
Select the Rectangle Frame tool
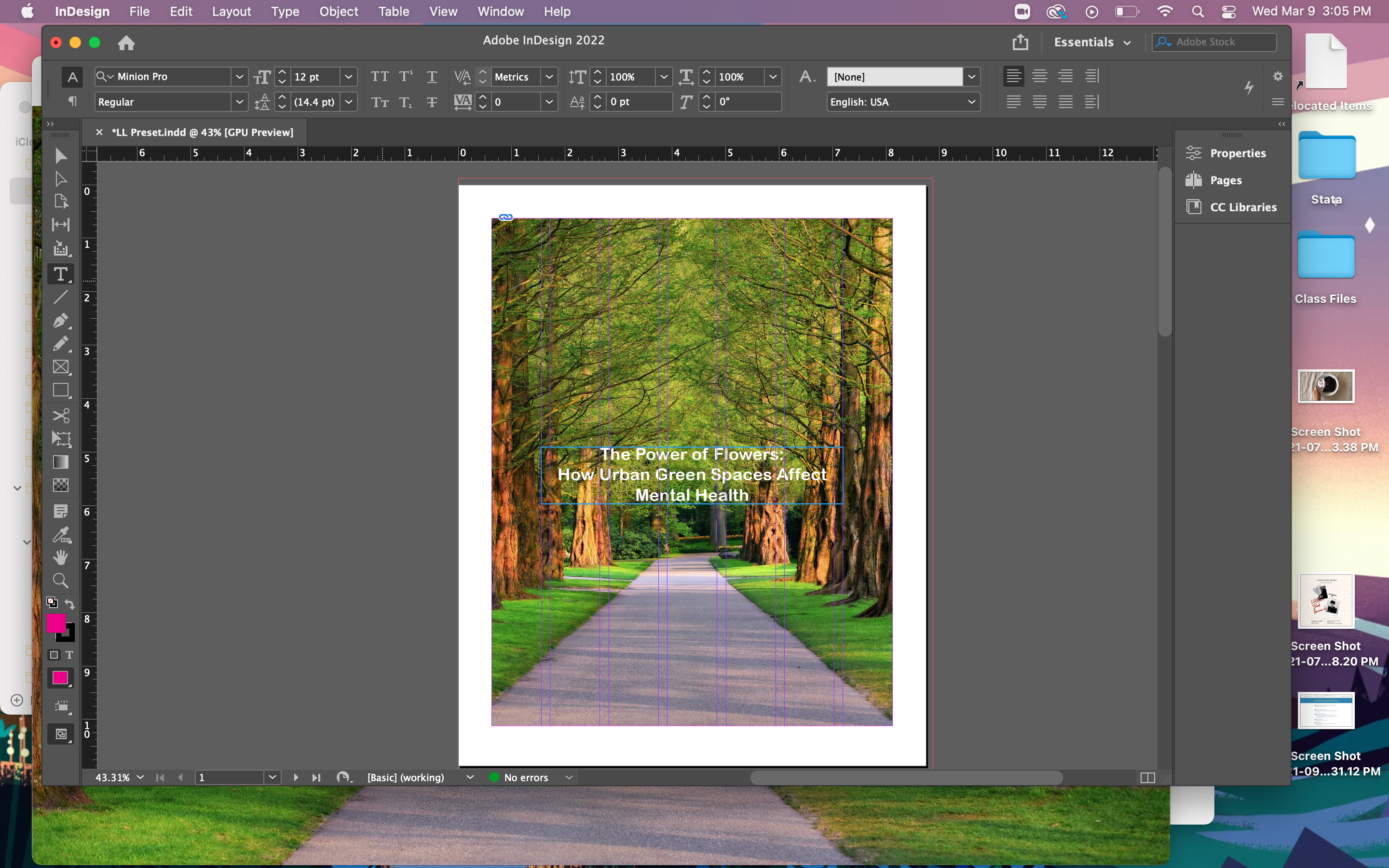60,367
